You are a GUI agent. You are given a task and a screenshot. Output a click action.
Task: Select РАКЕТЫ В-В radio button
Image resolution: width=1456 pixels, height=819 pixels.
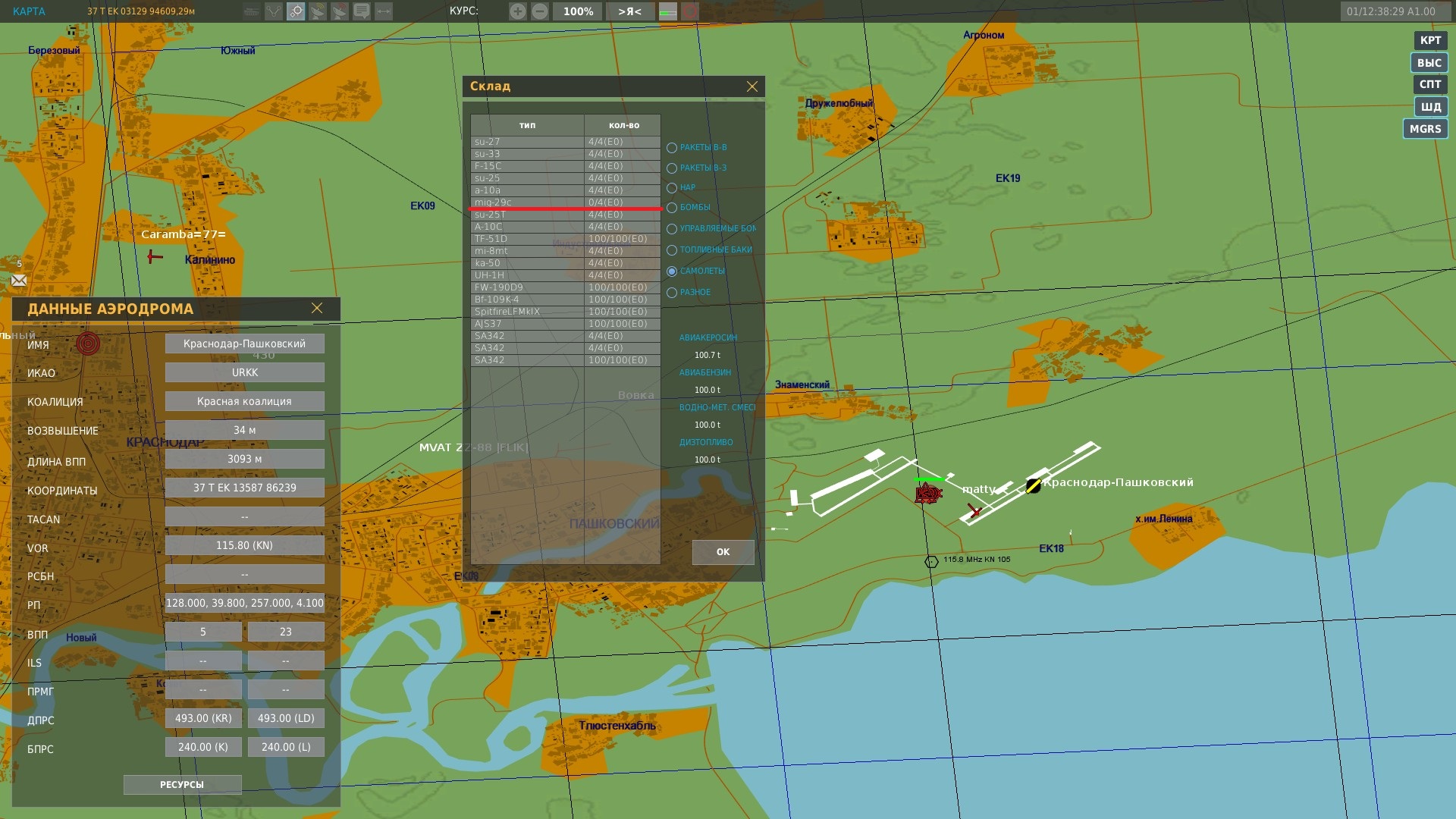[672, 148]
